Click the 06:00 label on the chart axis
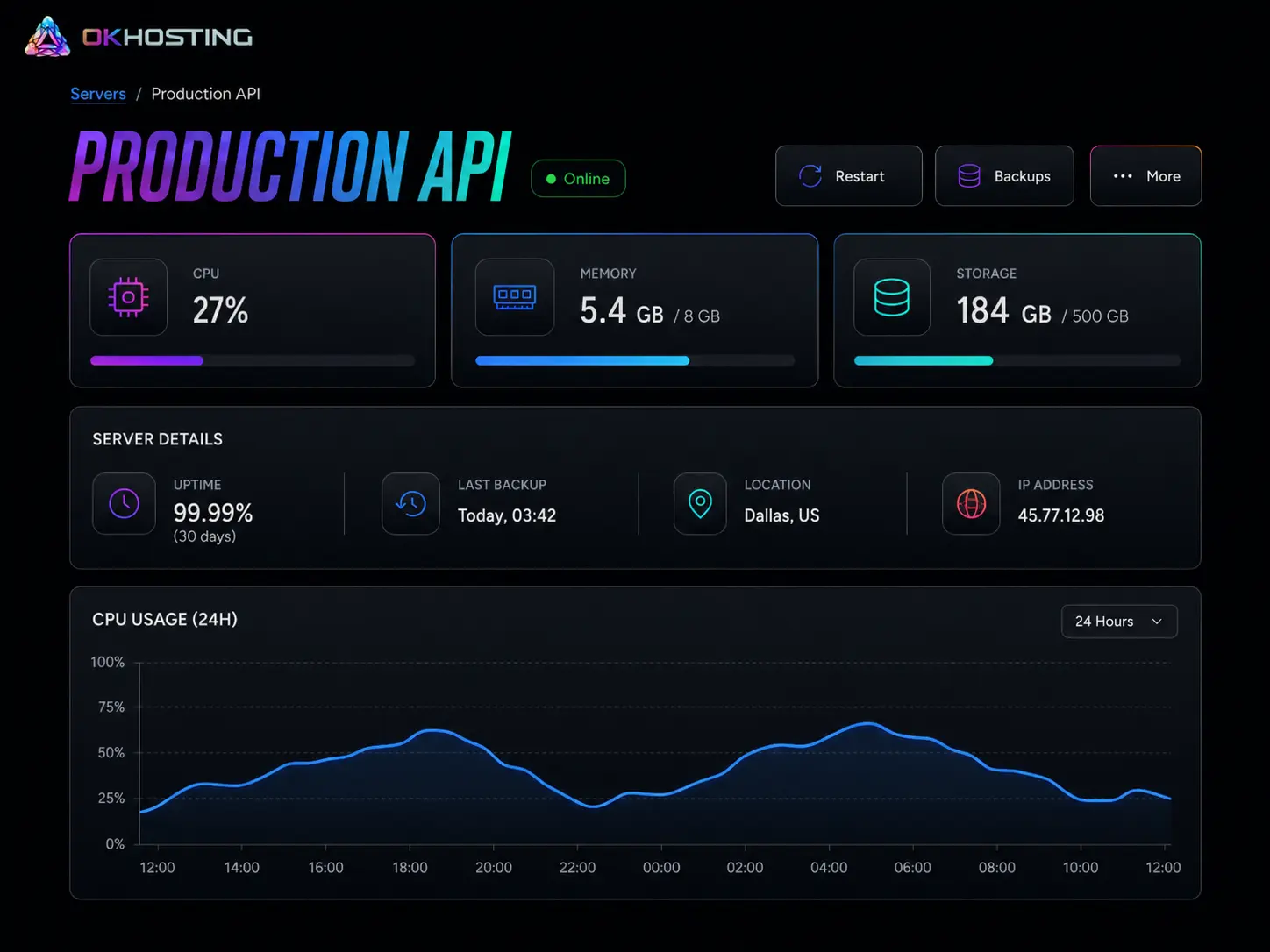1270x952 pixels. point(912,867)
